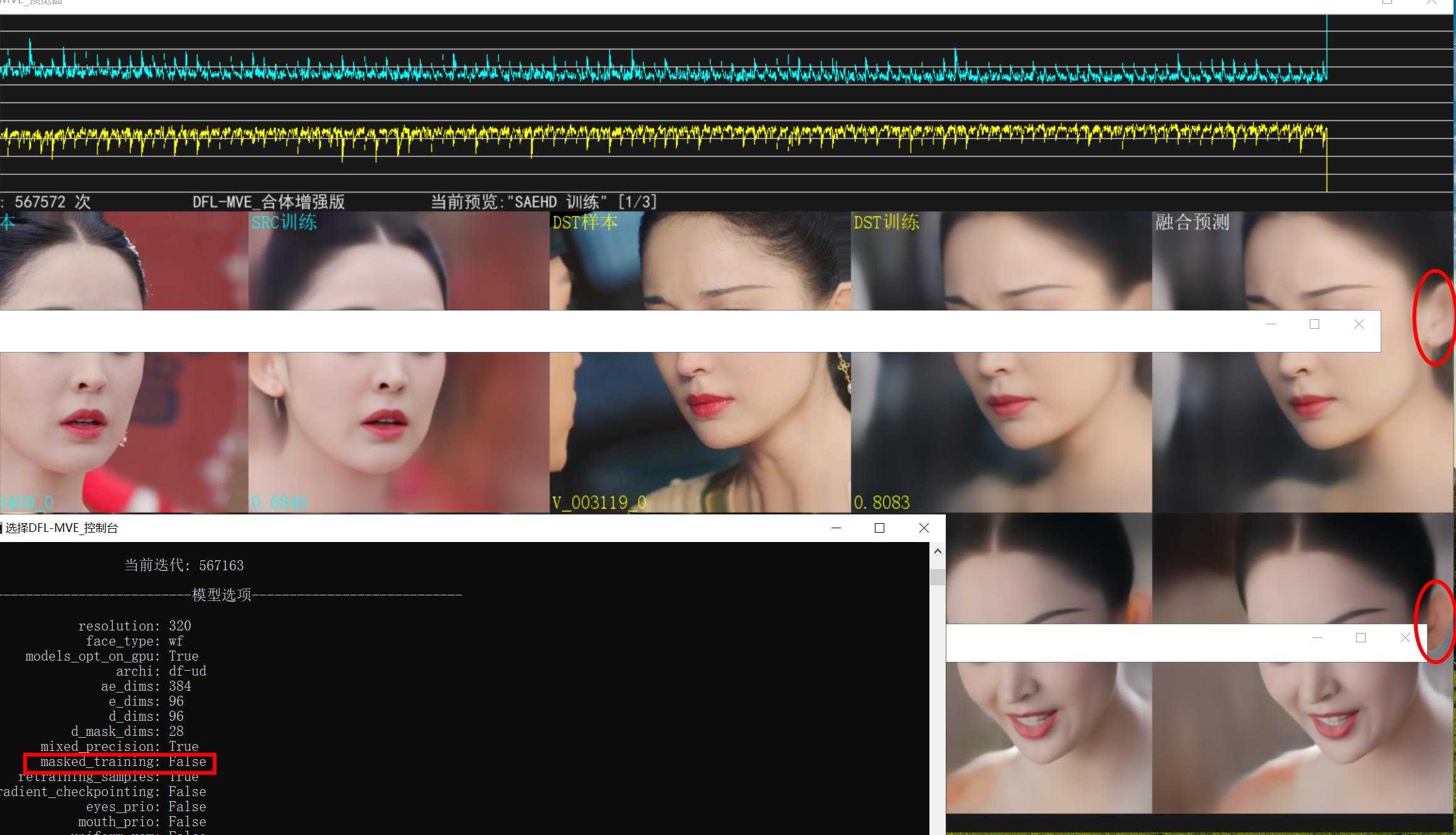This screenshot has width=1456, height=835.
Task: Click the 'V_003119_0' filename label
Action: [x=599, y=503]
